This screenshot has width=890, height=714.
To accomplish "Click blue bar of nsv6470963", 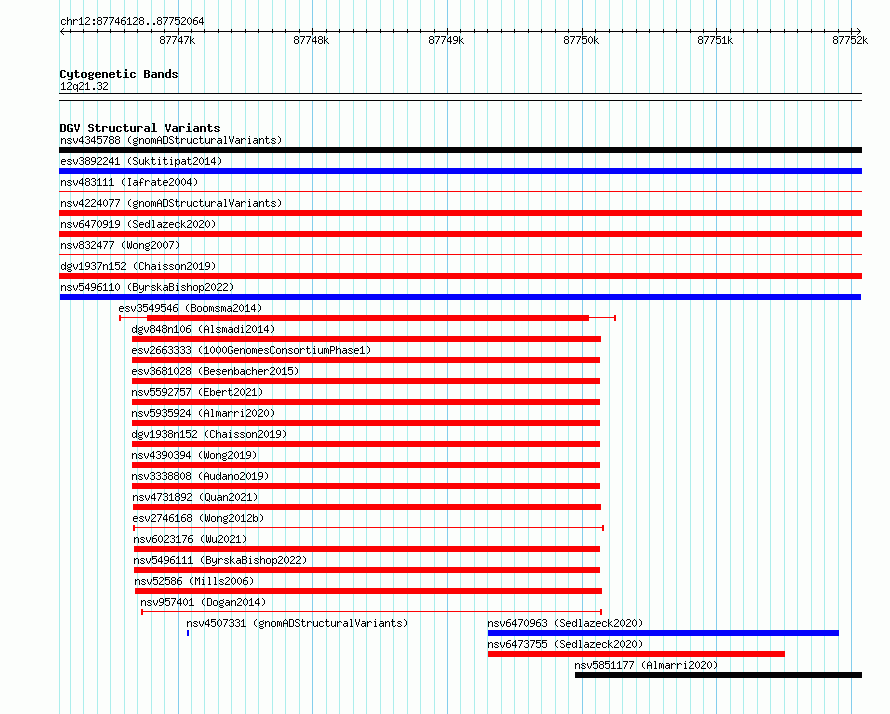I will coord(663,633).
